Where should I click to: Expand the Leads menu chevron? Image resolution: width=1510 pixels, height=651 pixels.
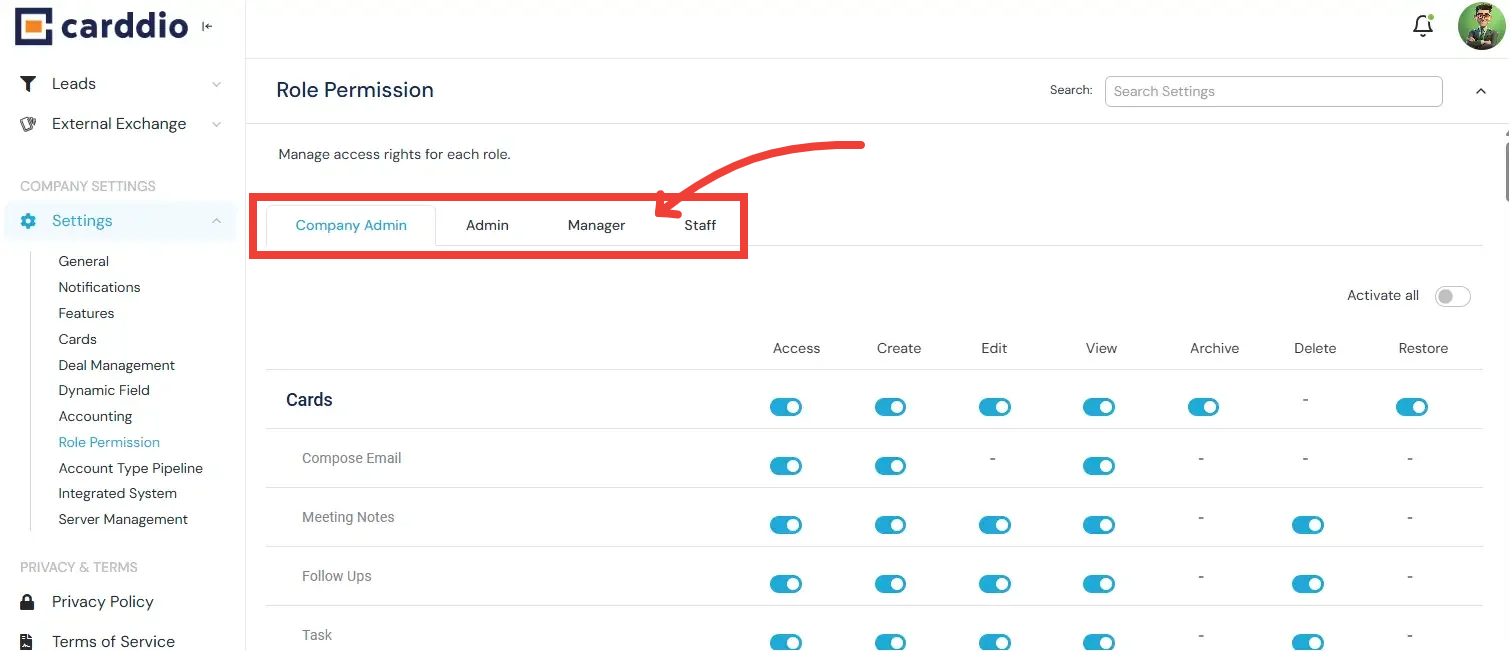tap(217, 85)
